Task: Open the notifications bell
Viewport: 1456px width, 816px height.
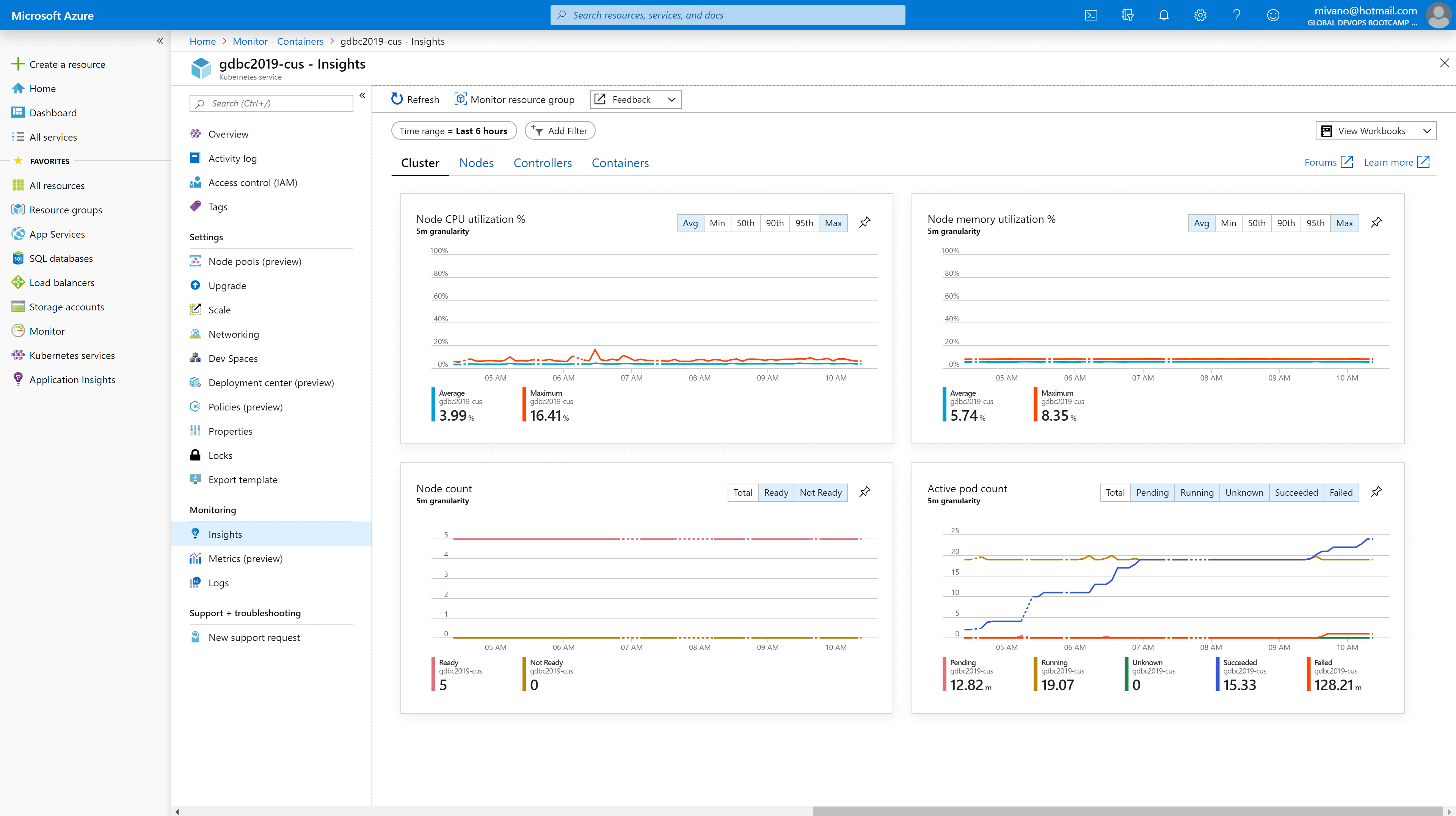Action: tap(1164, 15)
